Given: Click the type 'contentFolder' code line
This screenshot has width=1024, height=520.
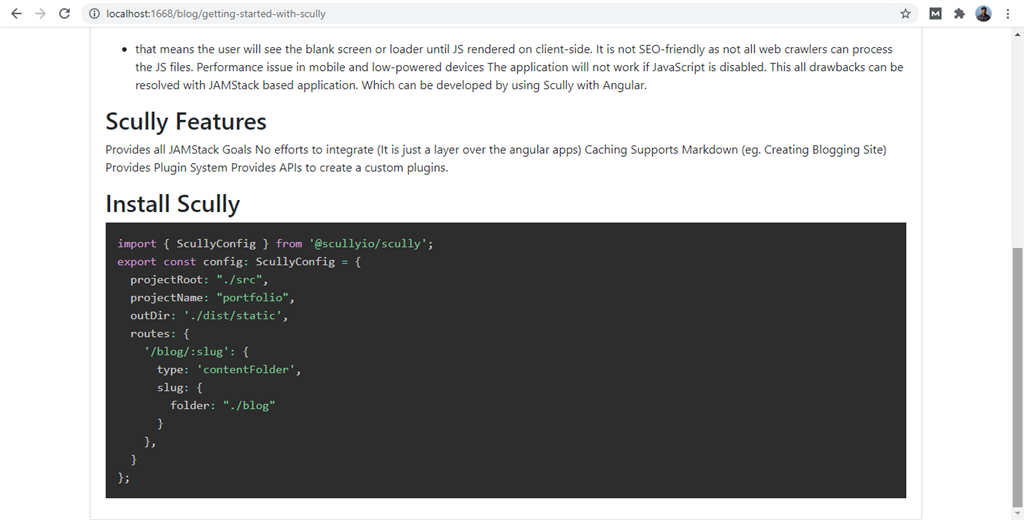Looking at the screenshot, I should point(228,369).
